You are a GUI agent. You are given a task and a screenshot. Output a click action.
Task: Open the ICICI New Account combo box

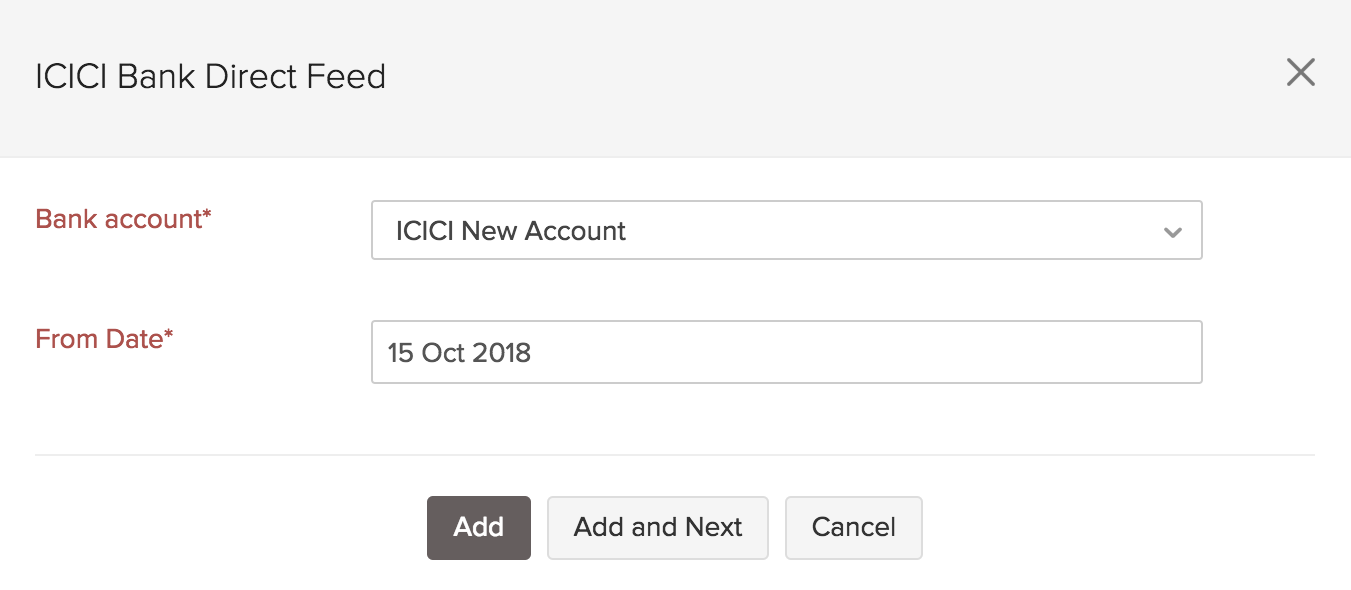(785, 231)
